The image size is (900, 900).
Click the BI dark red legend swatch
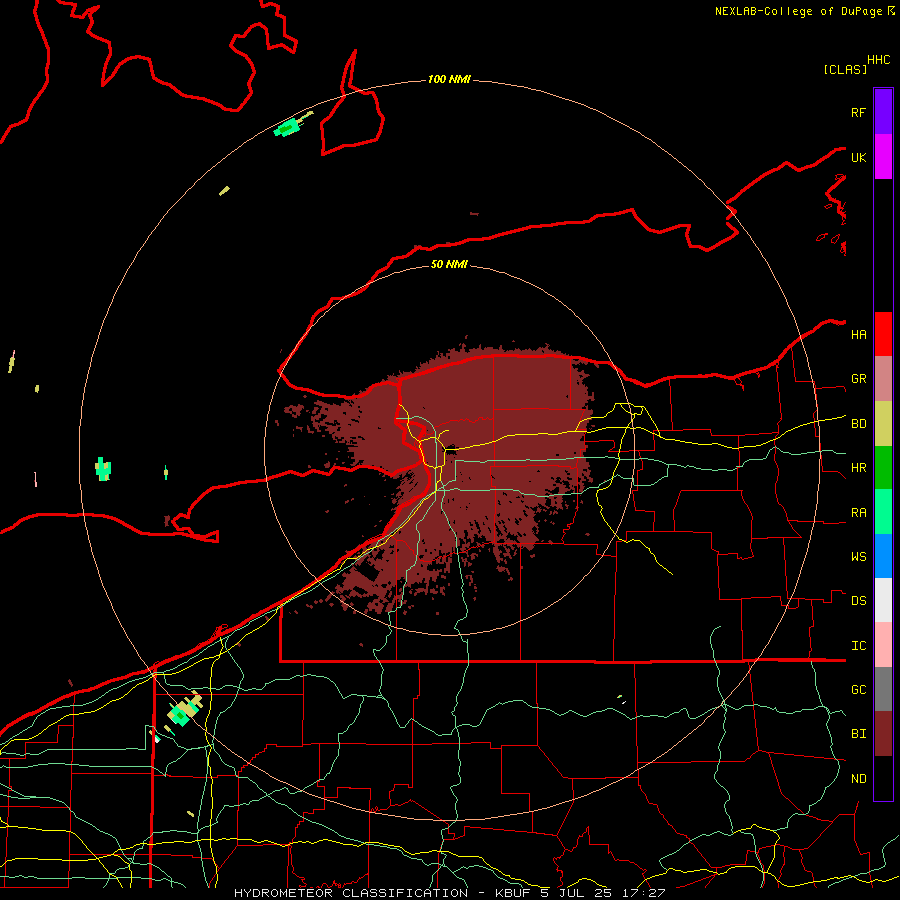coord(883,734)
